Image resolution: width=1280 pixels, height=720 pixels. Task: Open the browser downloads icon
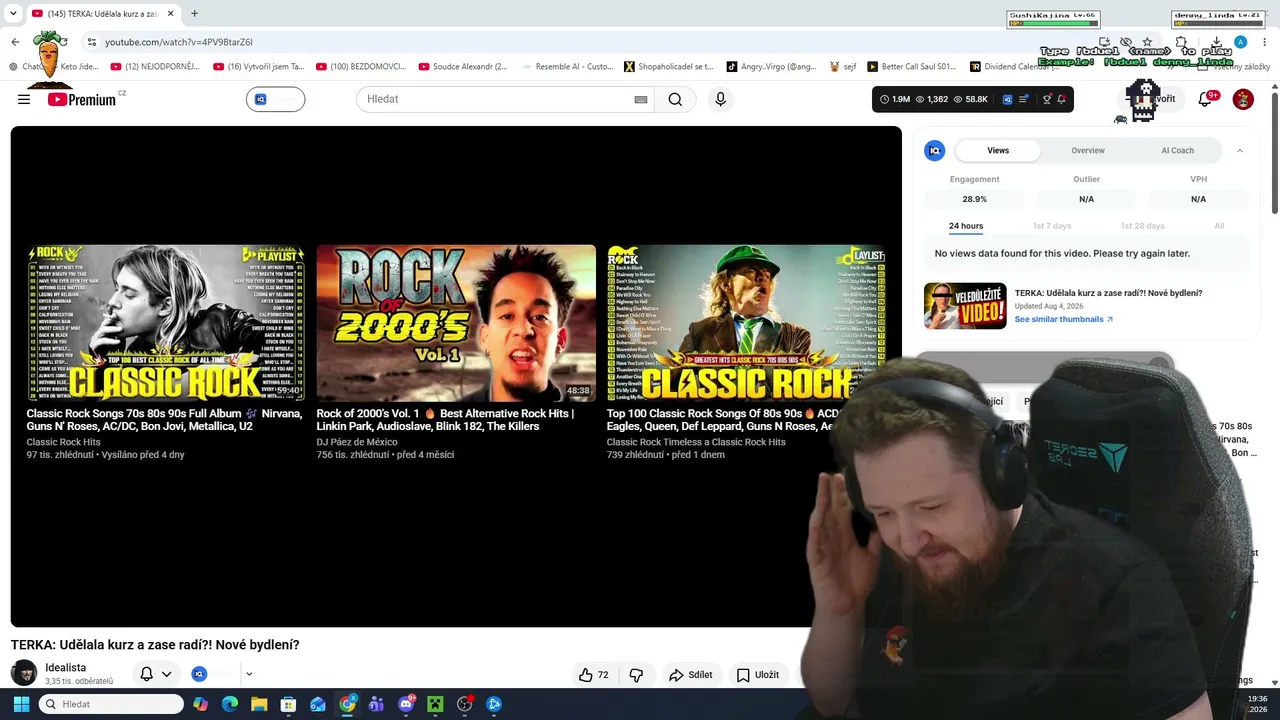coord(1216,42)
